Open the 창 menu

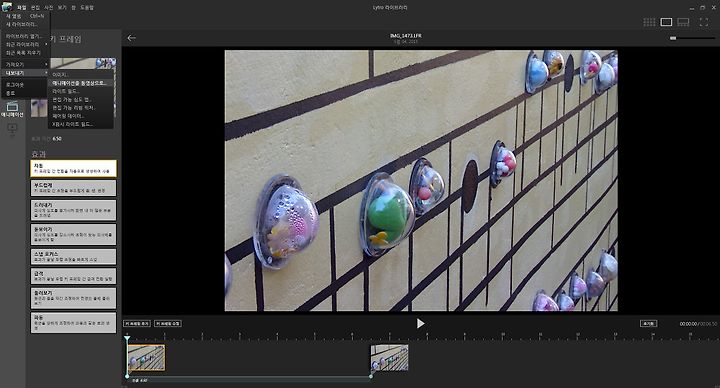pyautogui.click(x=73, y=8)
